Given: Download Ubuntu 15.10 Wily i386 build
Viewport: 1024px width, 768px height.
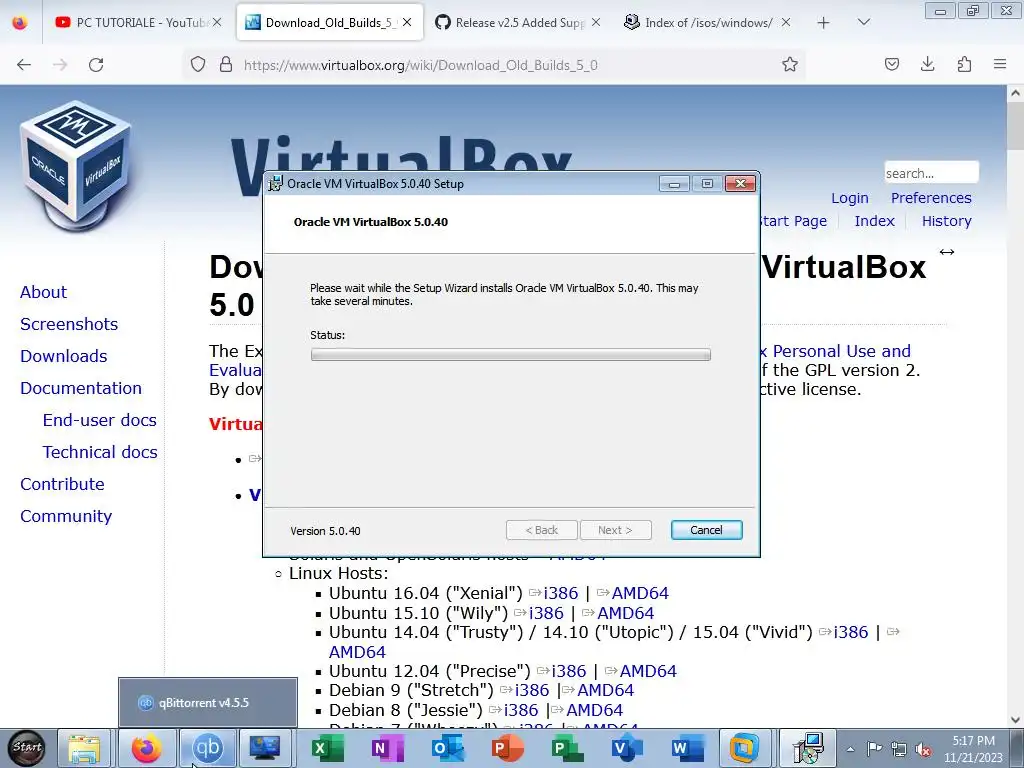Looking at the screenshot, I should [x=546, y=613].
